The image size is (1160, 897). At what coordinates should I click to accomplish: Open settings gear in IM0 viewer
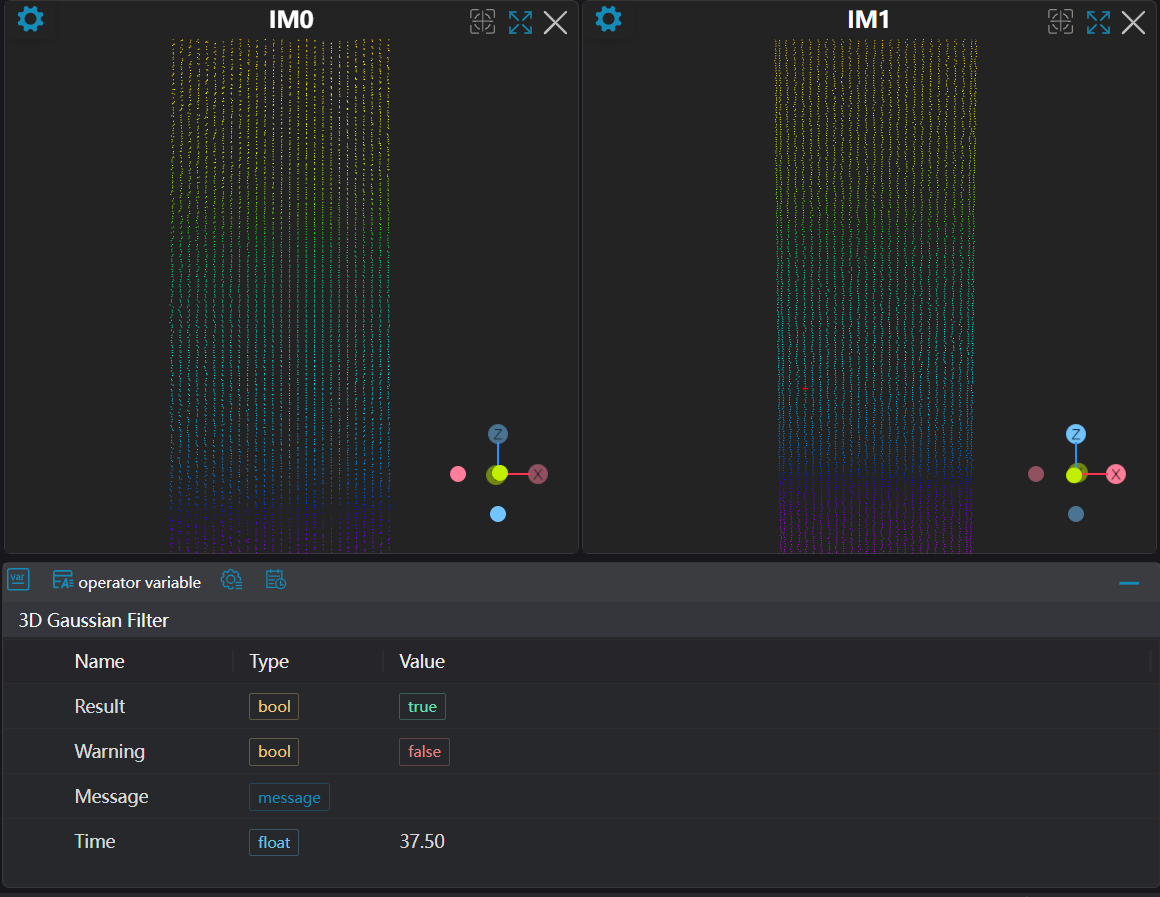pyautogui.click(x=31, y=19)
